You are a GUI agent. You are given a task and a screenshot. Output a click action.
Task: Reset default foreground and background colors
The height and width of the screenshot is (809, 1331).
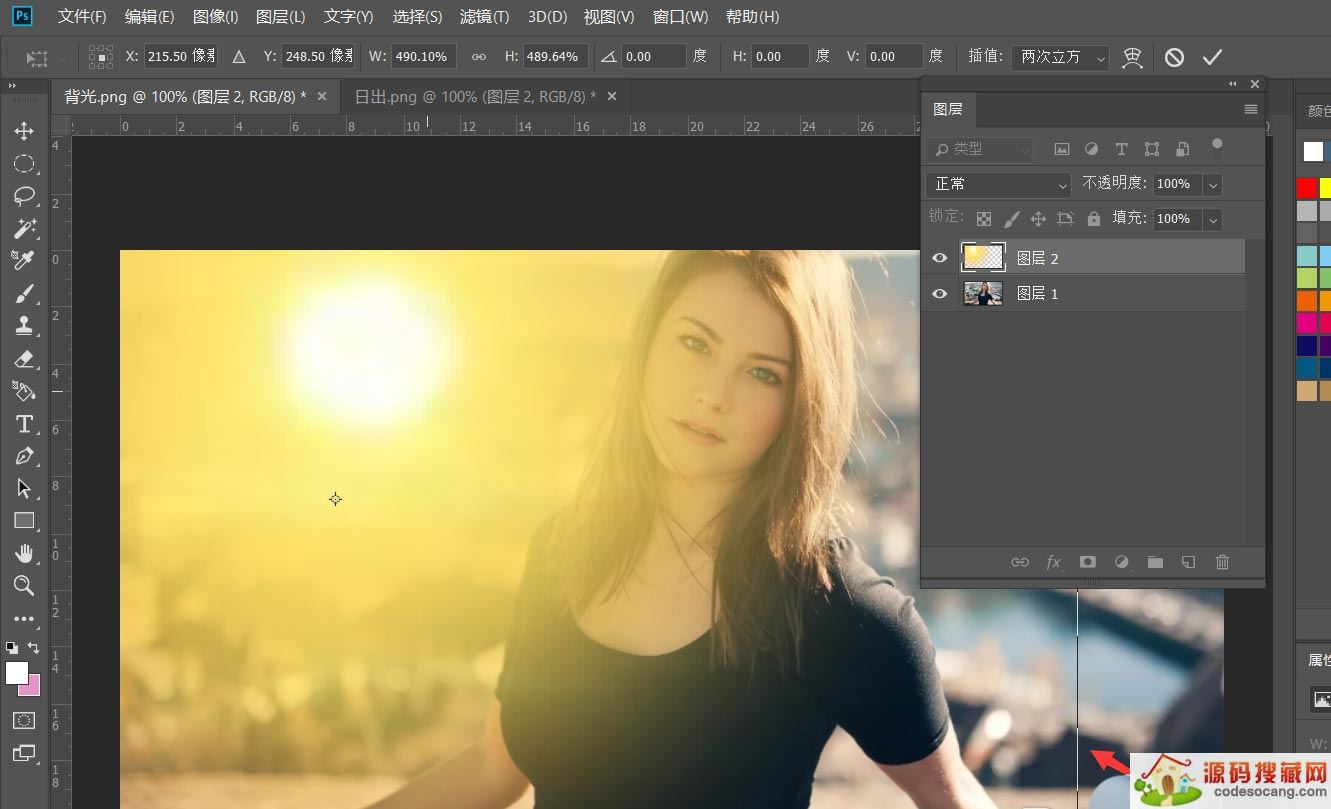(x=12, y=648)
